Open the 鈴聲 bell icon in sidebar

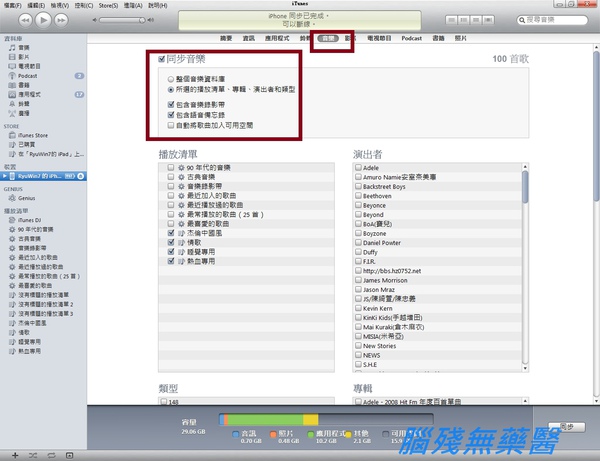click(12, 104)
